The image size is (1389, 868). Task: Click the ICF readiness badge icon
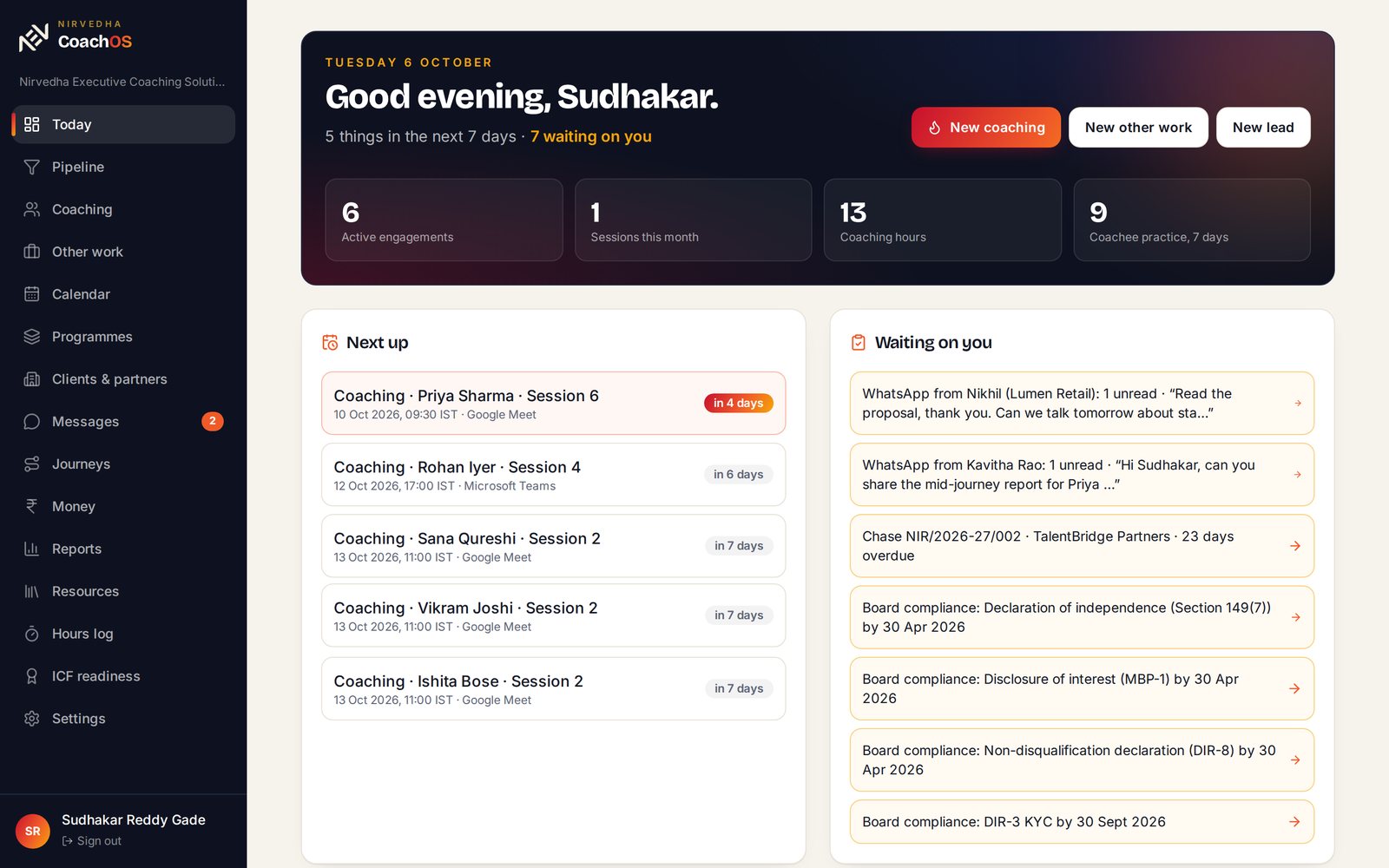(32, 676)
